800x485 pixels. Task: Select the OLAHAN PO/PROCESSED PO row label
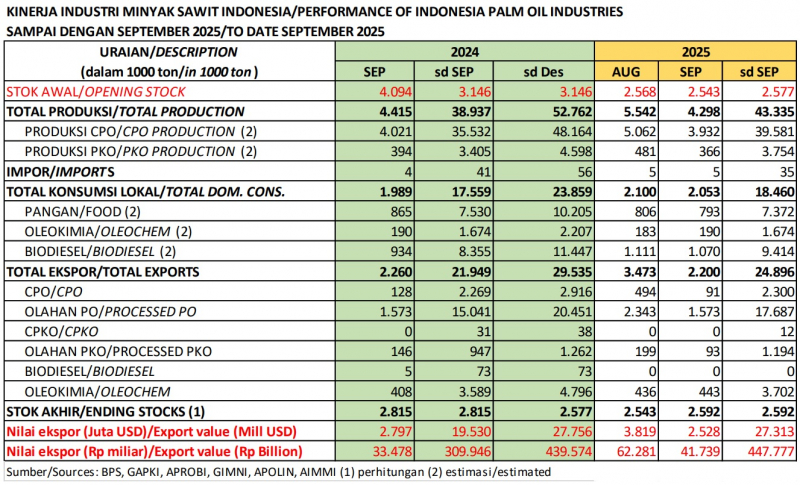112,310
